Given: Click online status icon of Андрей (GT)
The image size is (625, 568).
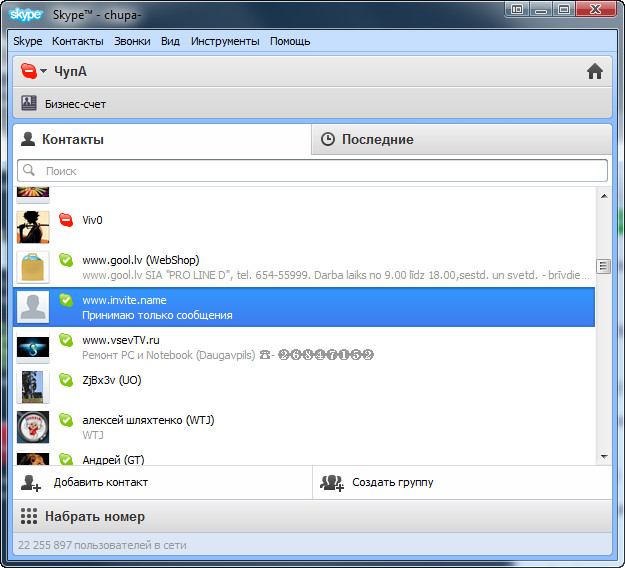Looking at the screenshot, I should 66,459.
